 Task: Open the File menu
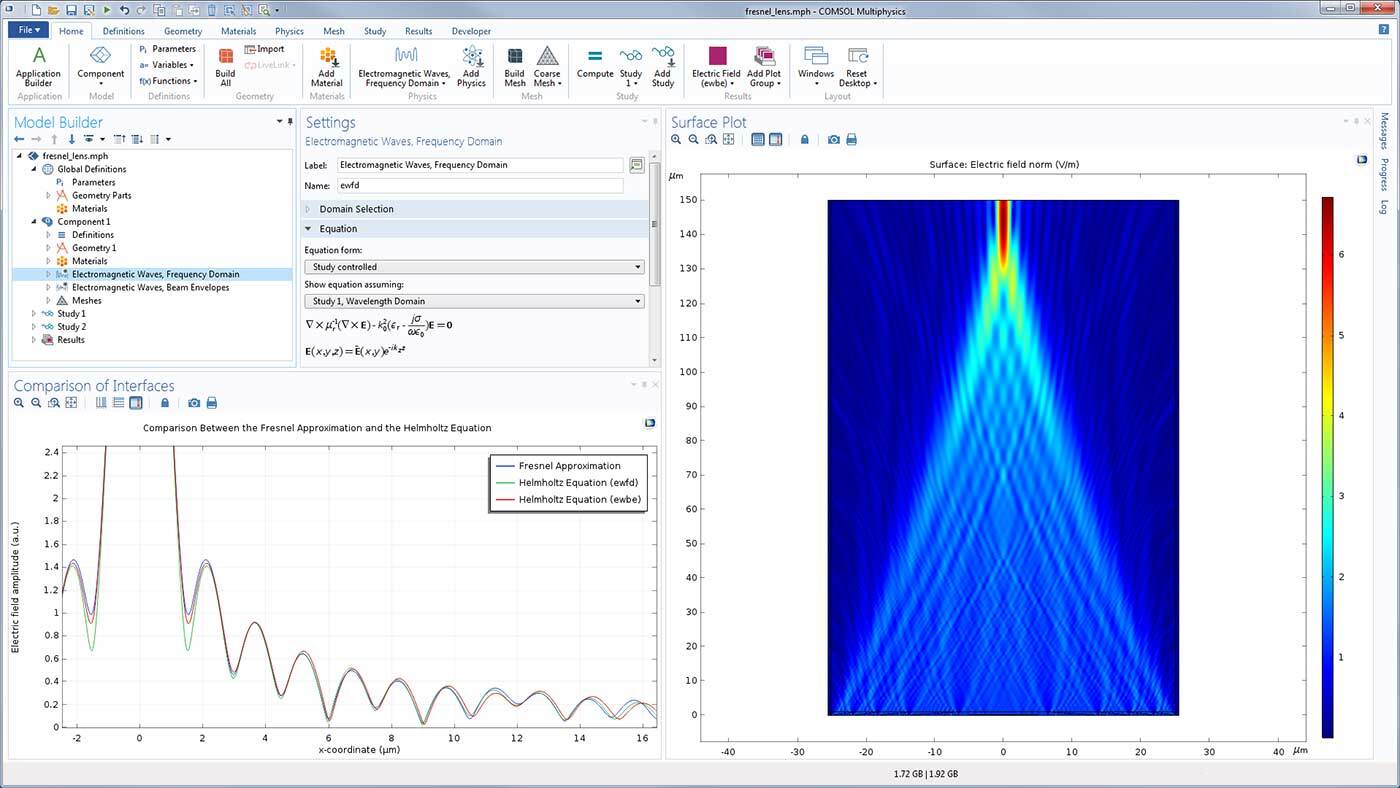[26, 30]
